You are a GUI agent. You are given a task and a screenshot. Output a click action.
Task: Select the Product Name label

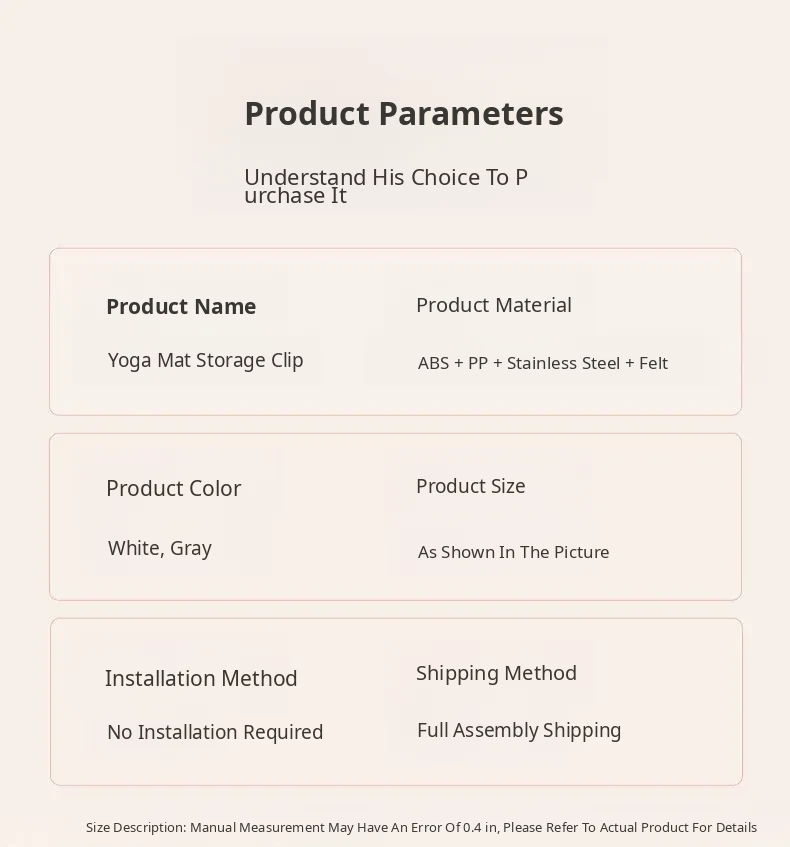pos(181,307)
